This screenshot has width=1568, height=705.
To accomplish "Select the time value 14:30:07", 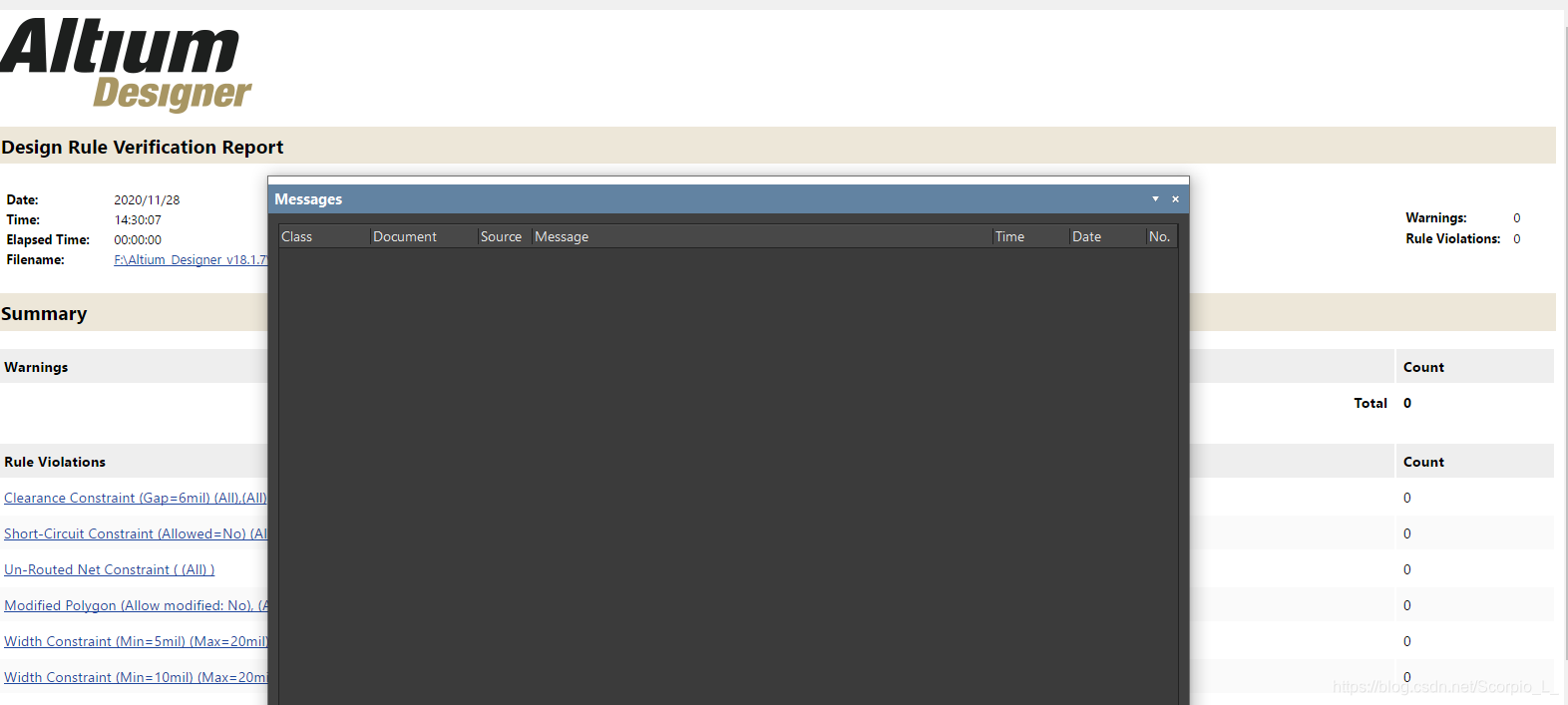I will pos(138,220).
